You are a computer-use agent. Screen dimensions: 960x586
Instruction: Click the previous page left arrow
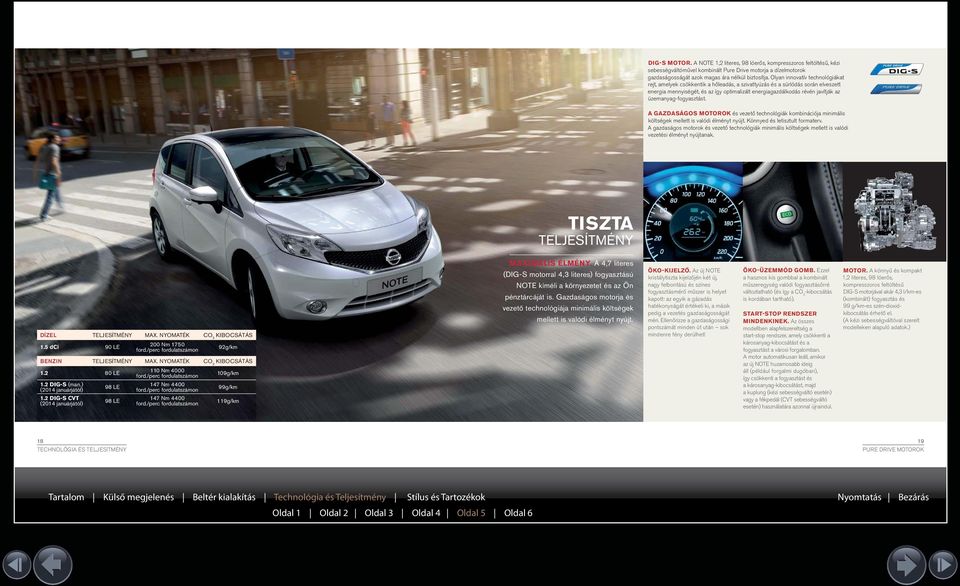click(x=53, y=565)
